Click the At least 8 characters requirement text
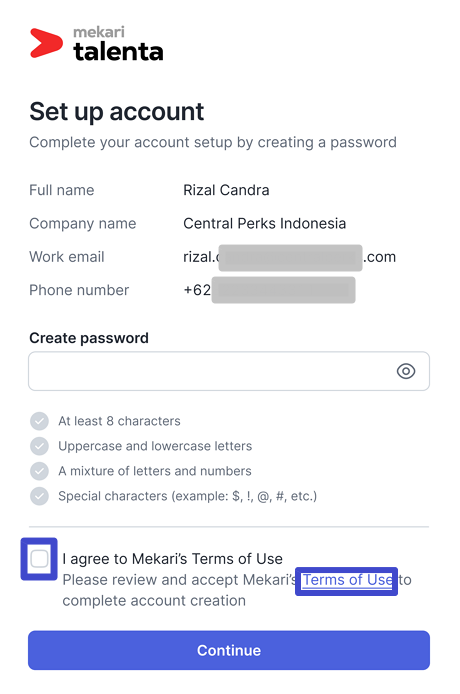 pos(120,421)
